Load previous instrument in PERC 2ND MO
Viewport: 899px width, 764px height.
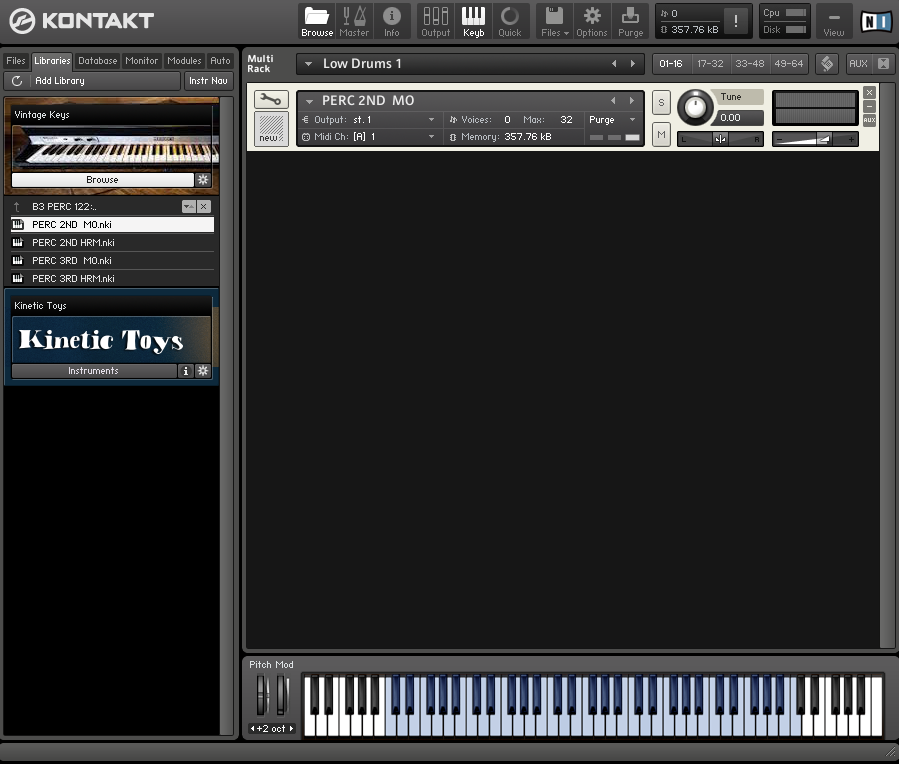coord(613,101)
